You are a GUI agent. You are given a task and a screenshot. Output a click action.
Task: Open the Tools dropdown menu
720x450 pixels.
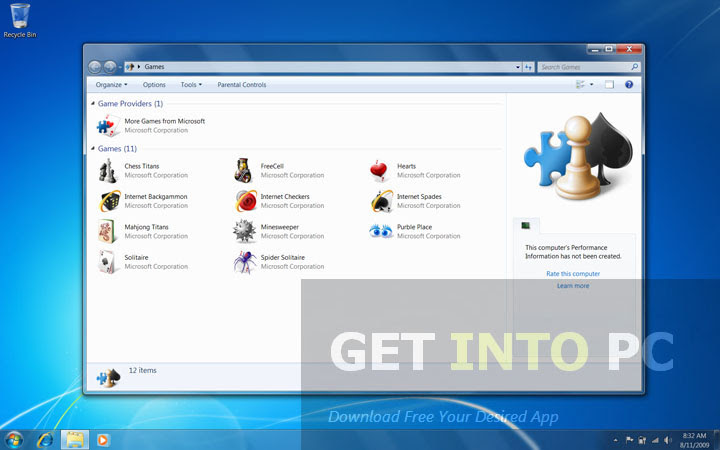tap(191, 84)
